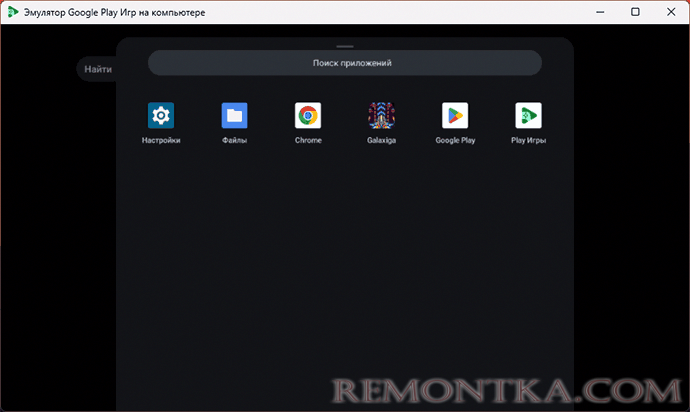Viewport: 690px width, 412px height.
Task: Select the Chrome text label
Action: pos(308,141)
